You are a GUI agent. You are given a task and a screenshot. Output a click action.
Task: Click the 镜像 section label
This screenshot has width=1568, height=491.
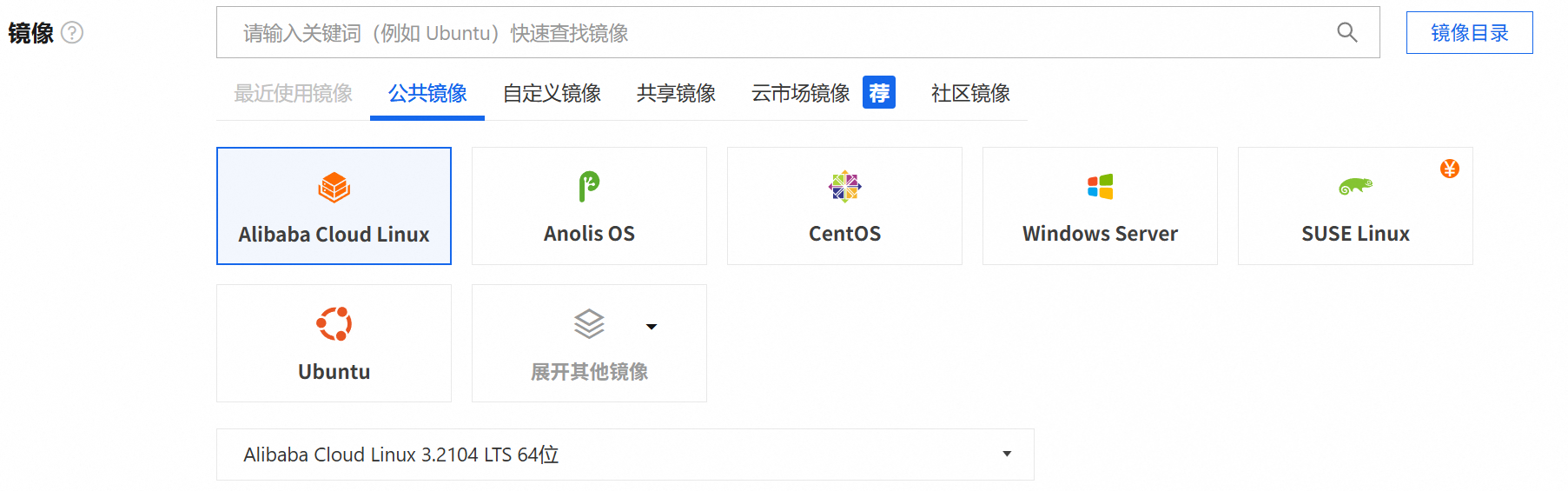31,33
